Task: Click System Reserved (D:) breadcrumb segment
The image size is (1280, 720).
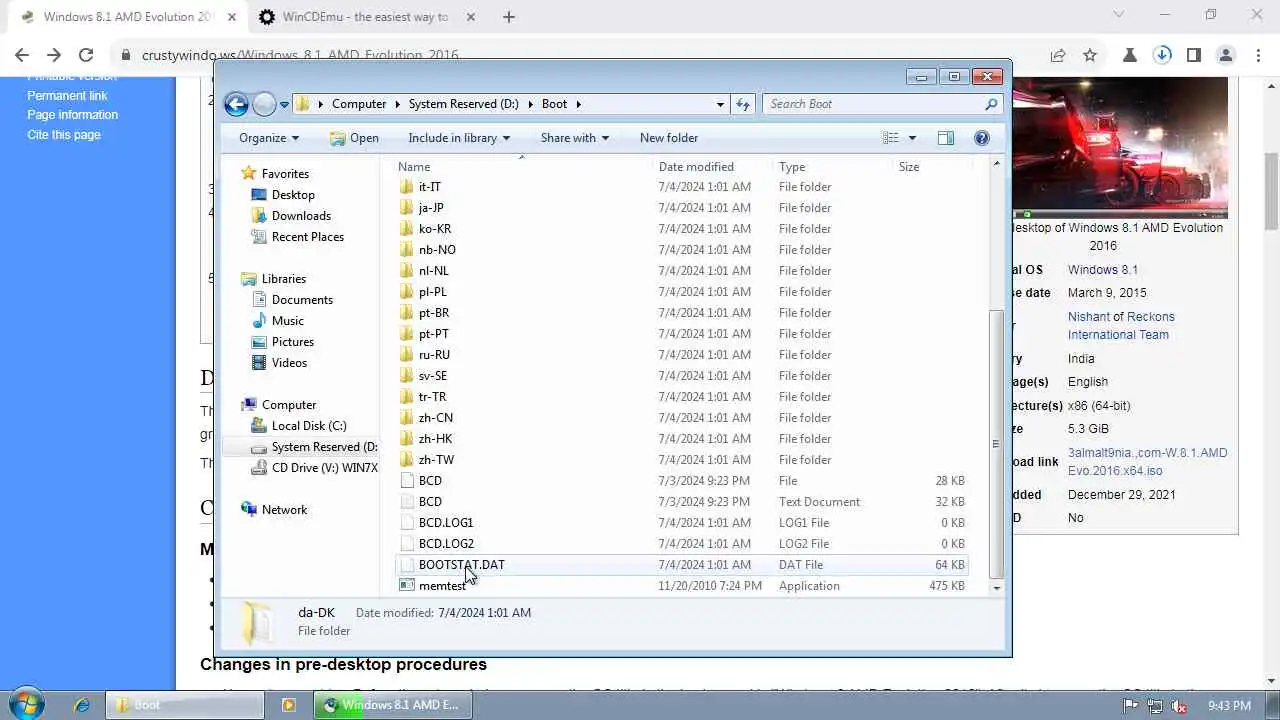Action: tap(464, 104)
